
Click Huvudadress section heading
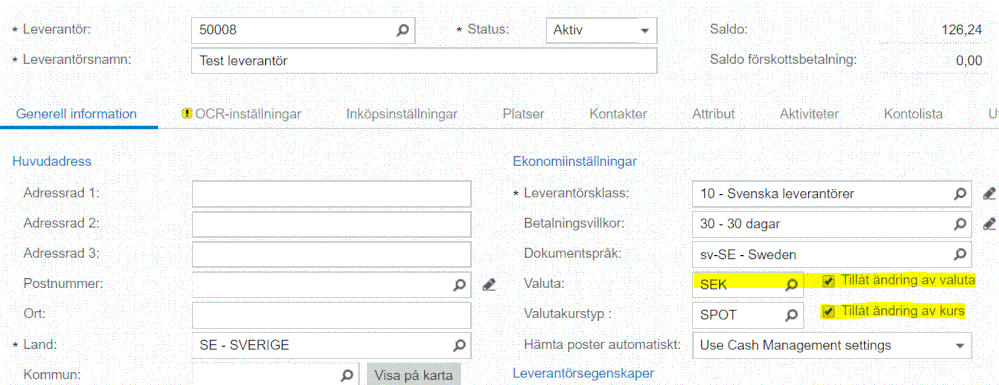tap(52, 161)
